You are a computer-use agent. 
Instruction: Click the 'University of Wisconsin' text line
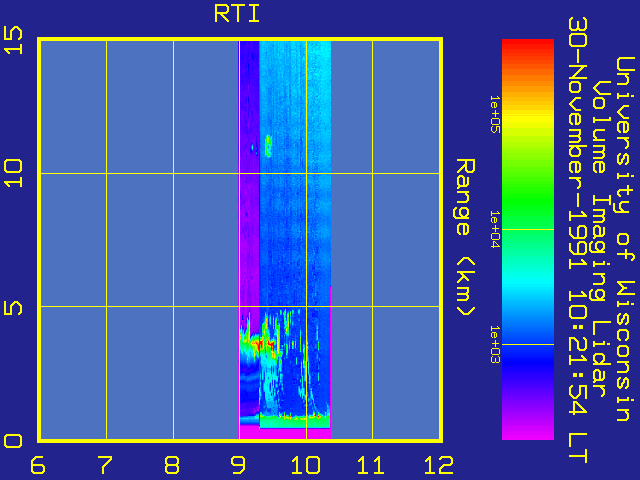click(x=625, y=239)
